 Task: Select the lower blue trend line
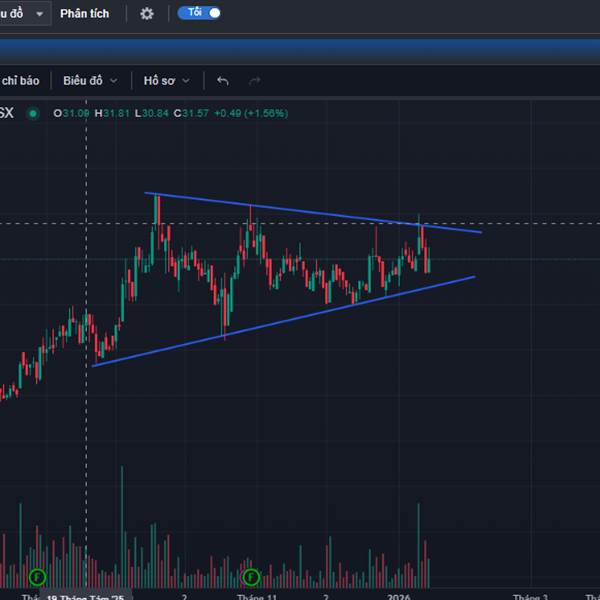[x=283, y=321]
